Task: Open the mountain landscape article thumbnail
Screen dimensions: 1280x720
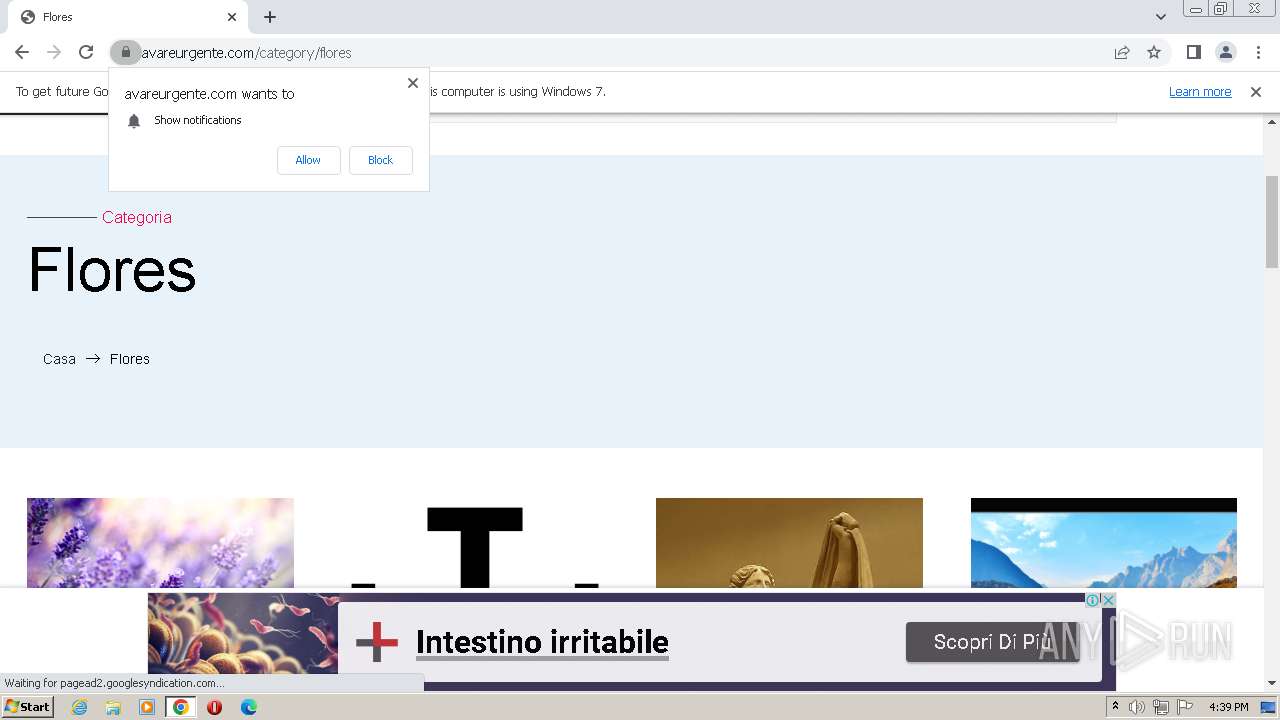Action: coord(1104,543)
